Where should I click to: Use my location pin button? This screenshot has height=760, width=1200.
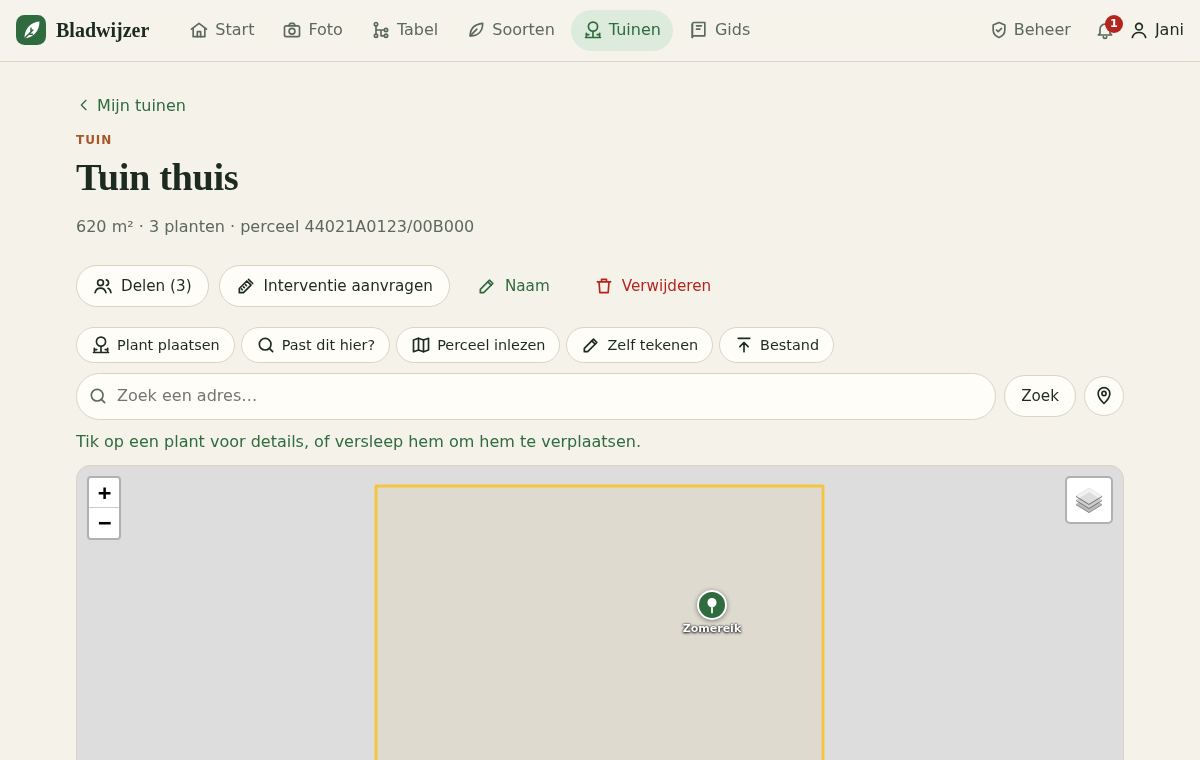[1104, 396]
